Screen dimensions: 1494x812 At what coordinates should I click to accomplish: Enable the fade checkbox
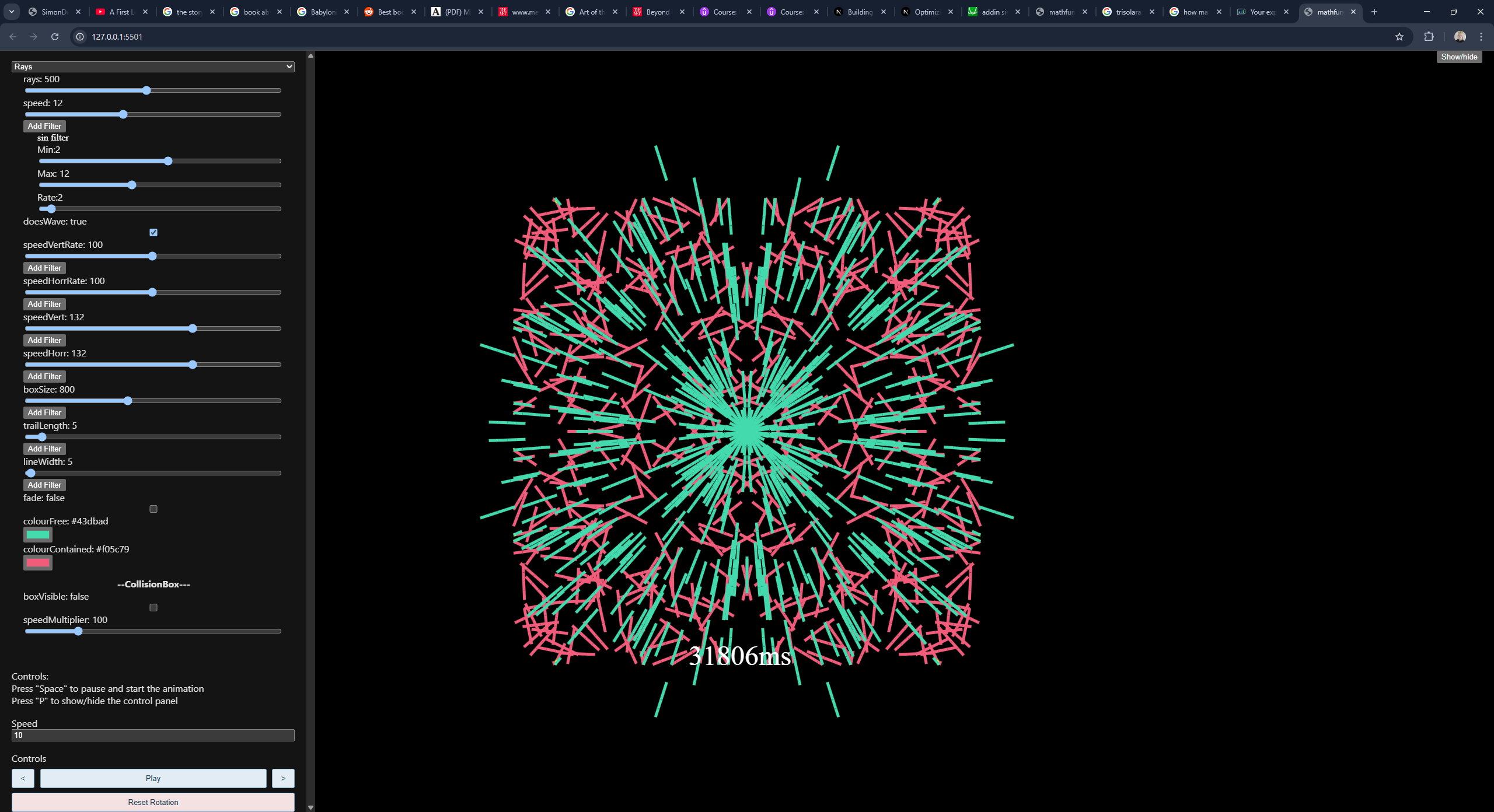tap(153, 509)
